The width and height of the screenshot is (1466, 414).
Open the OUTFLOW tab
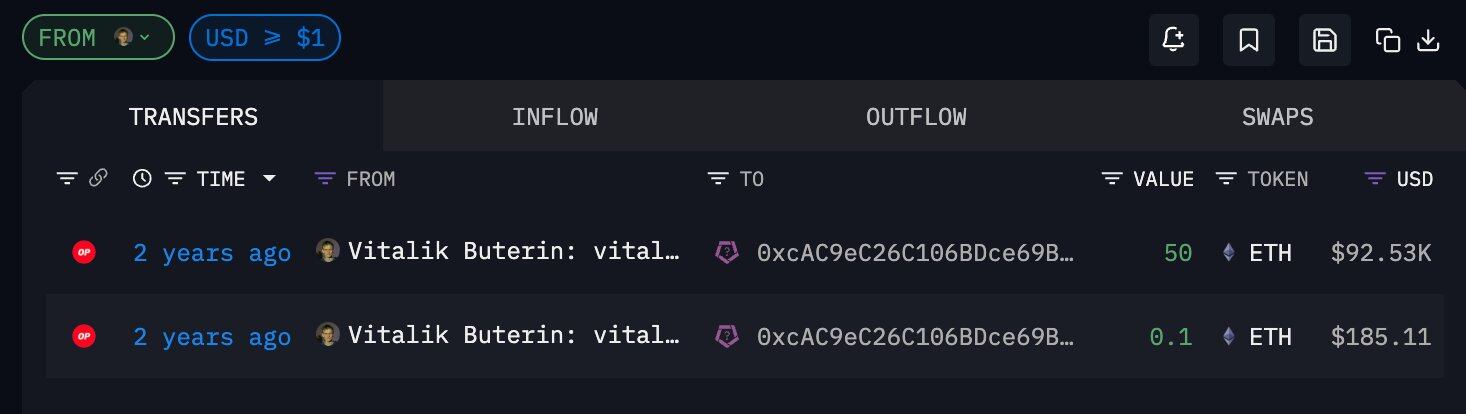915,117
